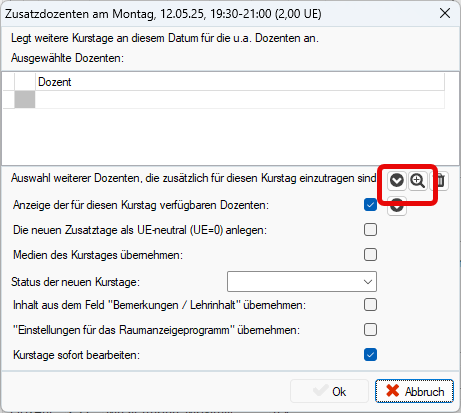
Task: Click the trash icon to delete the selected lecturer
Action: (440, 181)
